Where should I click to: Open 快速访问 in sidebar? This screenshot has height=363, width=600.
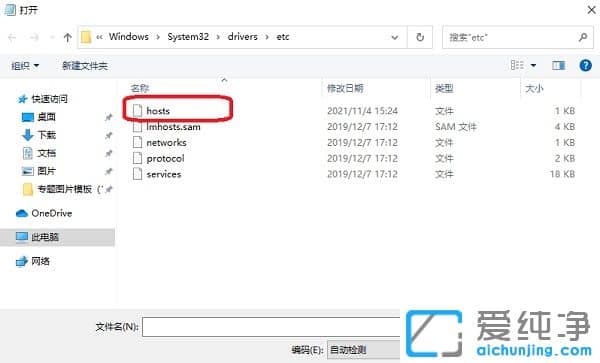coord(49,99)
